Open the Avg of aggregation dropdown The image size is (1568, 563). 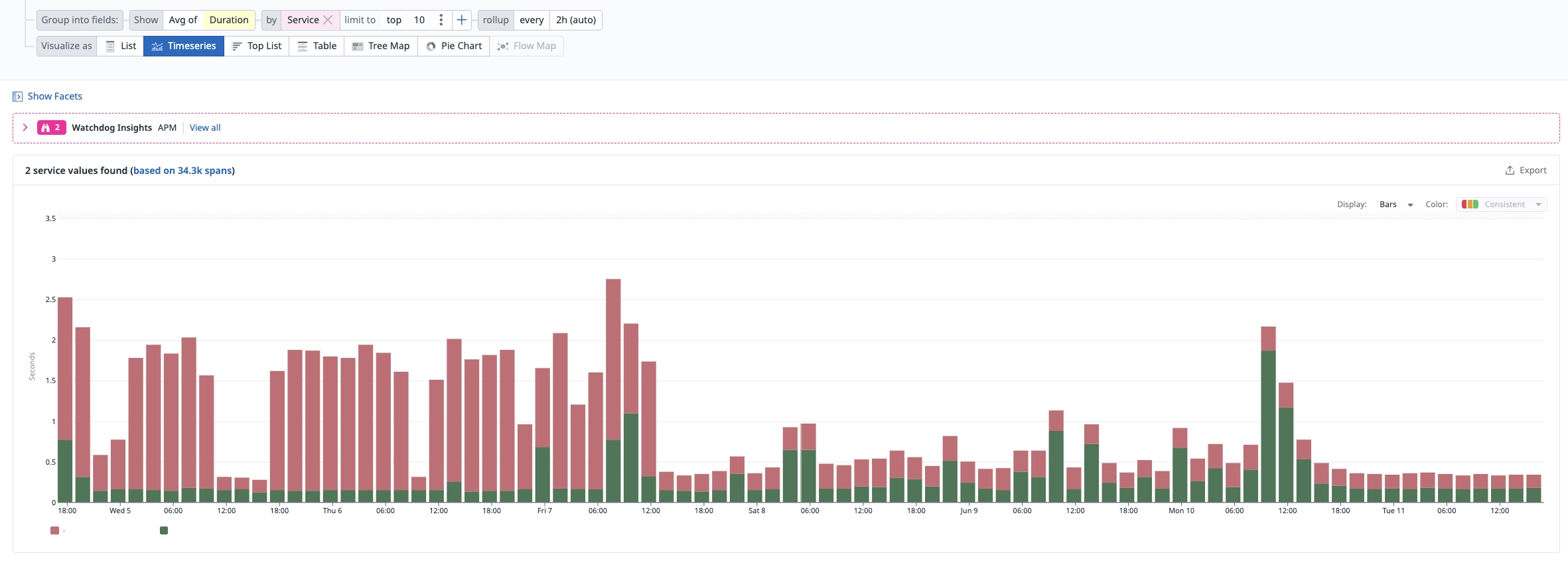click(183, 20)
